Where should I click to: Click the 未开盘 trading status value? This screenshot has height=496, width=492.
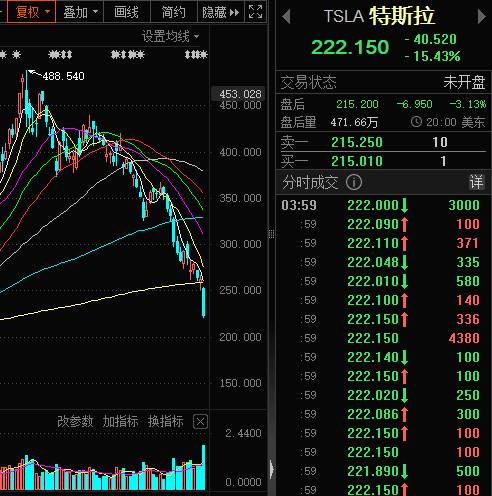tap(464, 82)
